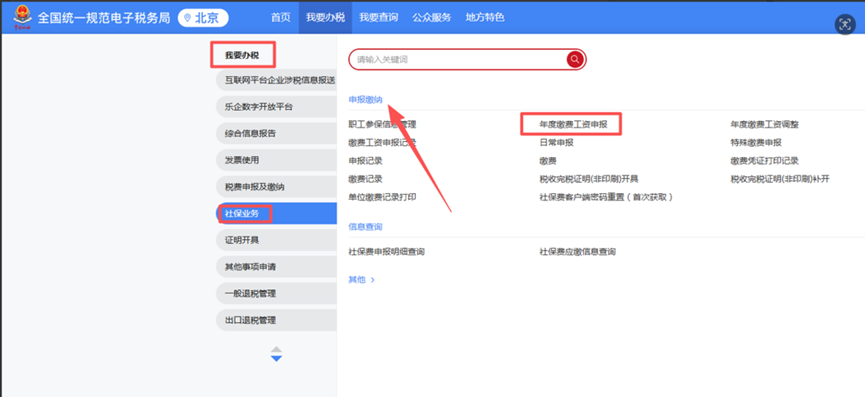Open 我要查询 in top navigation
865x397 pixels.
tap(379, 17)
